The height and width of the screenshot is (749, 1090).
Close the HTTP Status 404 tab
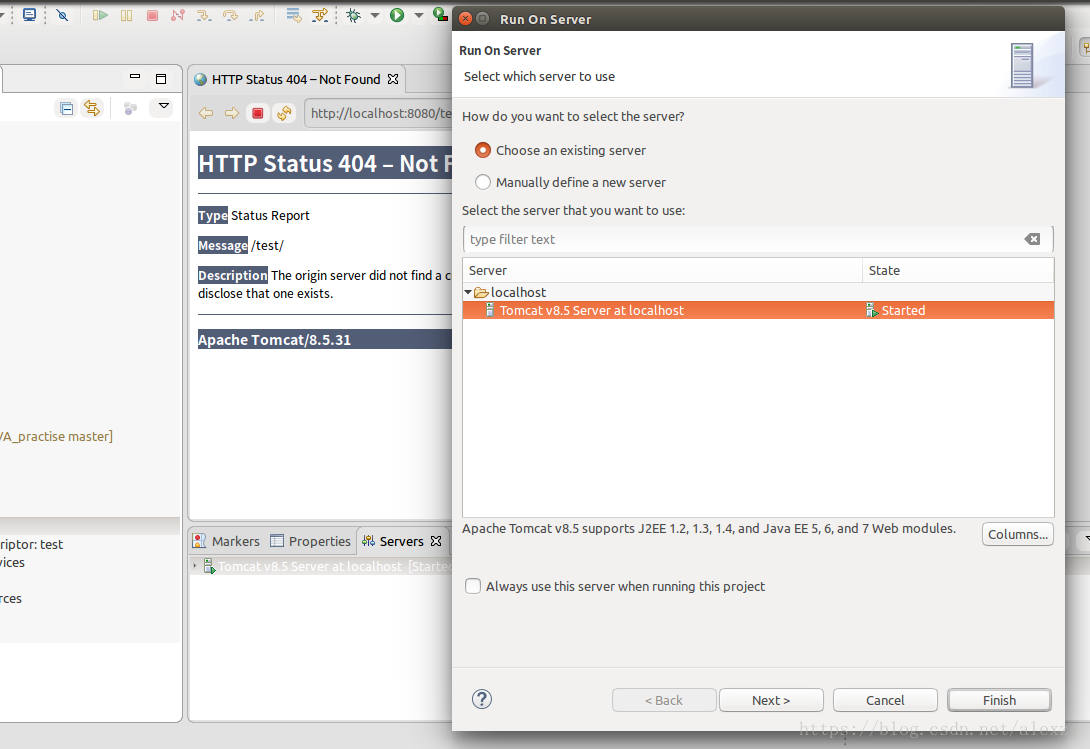(x=393, y=79)
